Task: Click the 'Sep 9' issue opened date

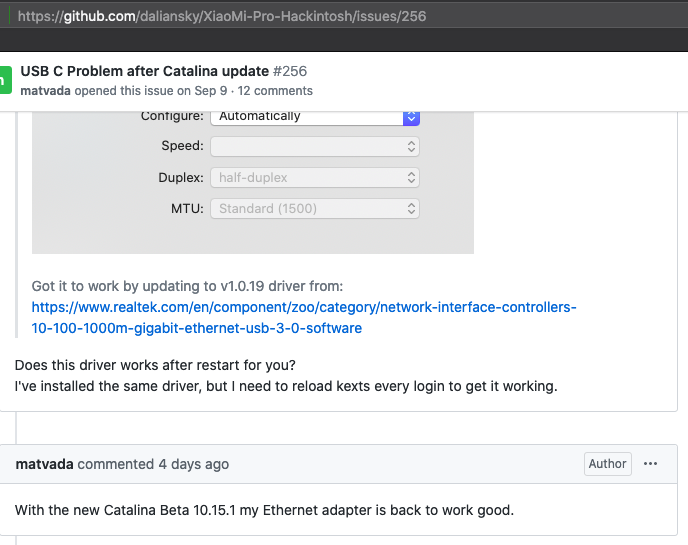Action: [211, 91]
